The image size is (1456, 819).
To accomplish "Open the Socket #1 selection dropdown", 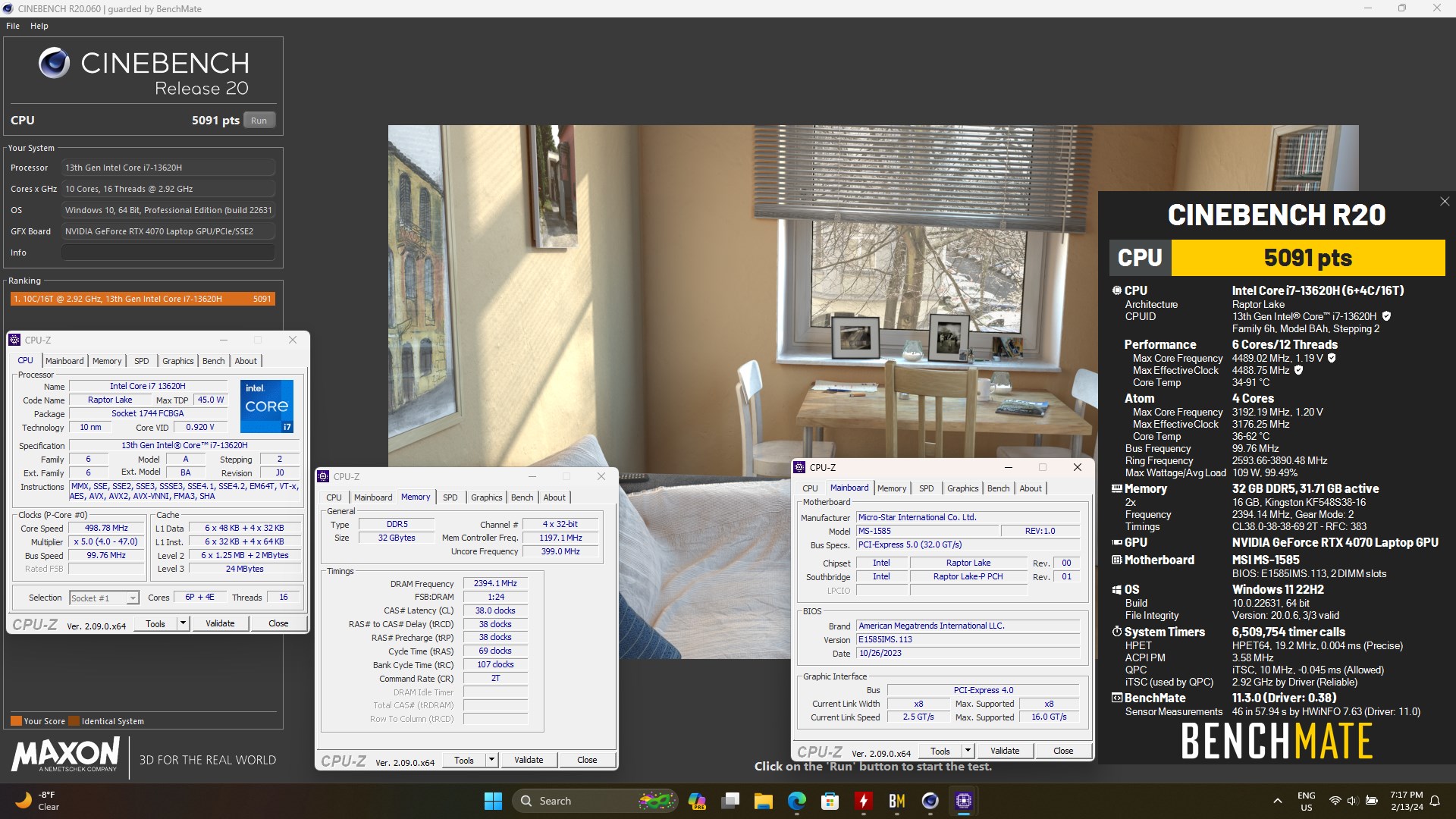I will click(x=105, y=598).
